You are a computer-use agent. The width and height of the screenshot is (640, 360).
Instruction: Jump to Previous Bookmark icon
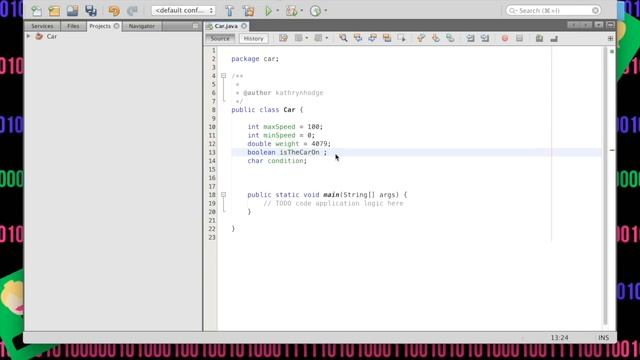tap(421, 38)
